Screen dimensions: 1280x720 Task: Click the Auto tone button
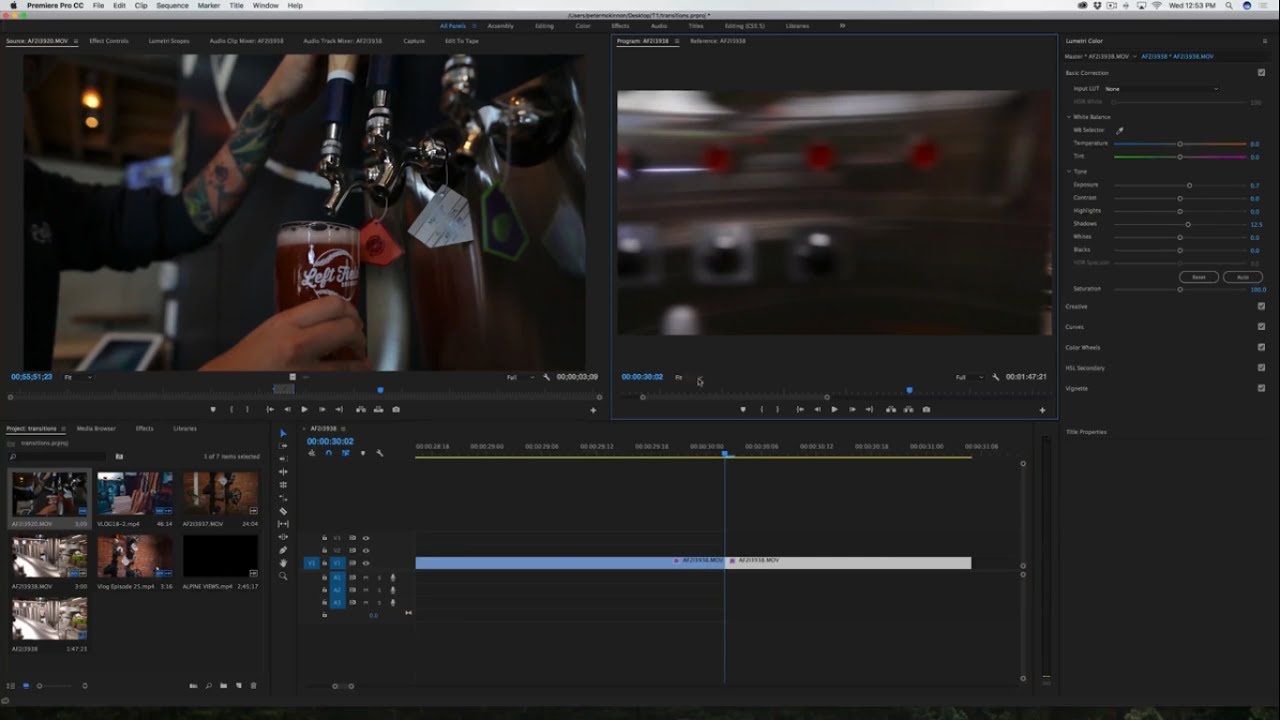tap(1243, 277)
